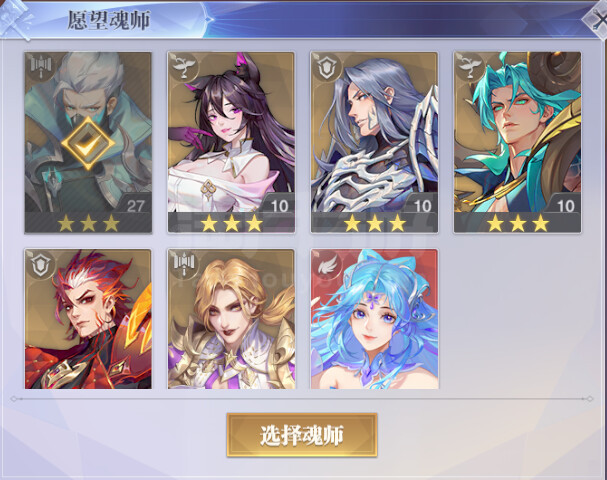Click the gold checkmark on the gray-haired masked hero
The width and height of the screenshot is (607, 480).
point(88,144)
